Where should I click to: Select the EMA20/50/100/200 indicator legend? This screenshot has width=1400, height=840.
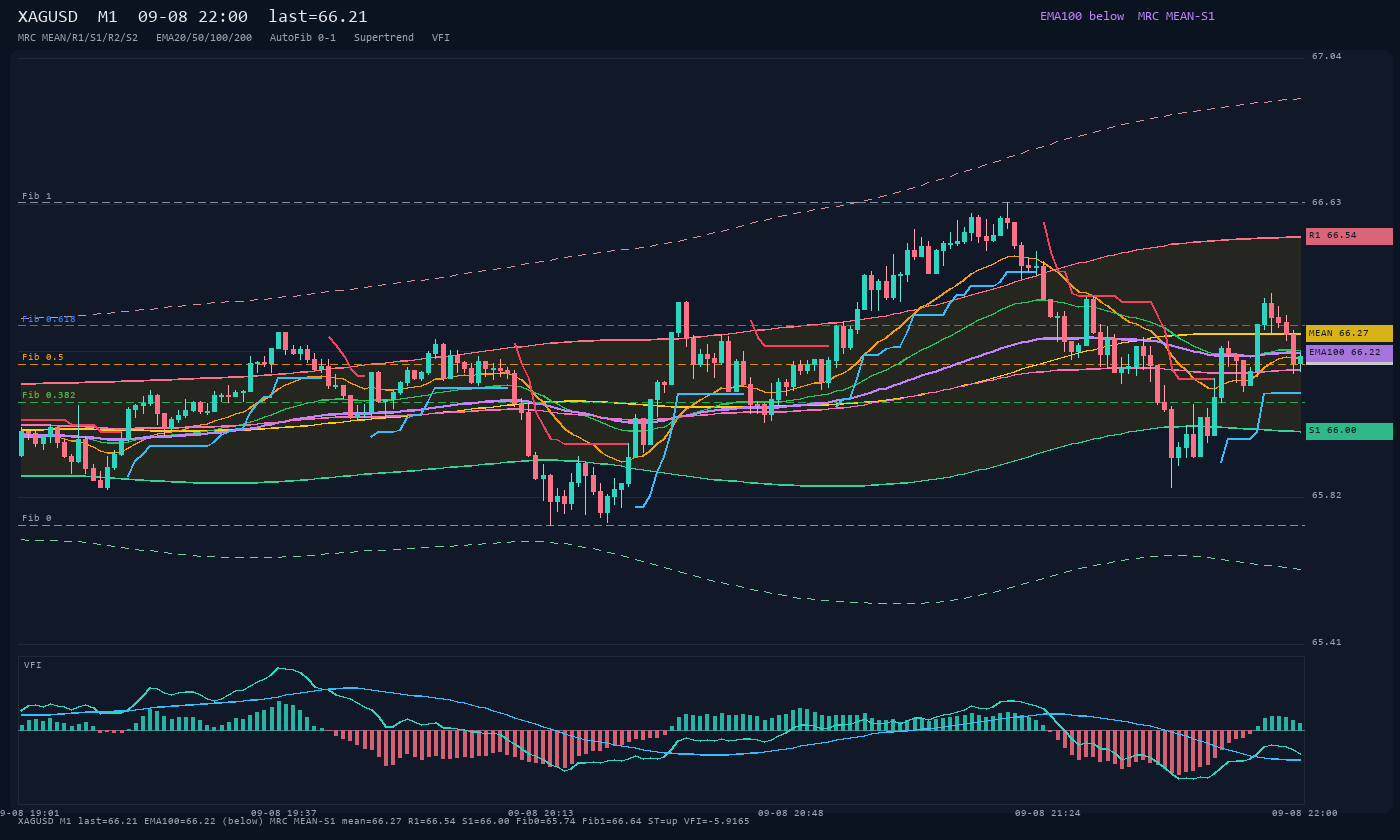(x=204, y=38)
